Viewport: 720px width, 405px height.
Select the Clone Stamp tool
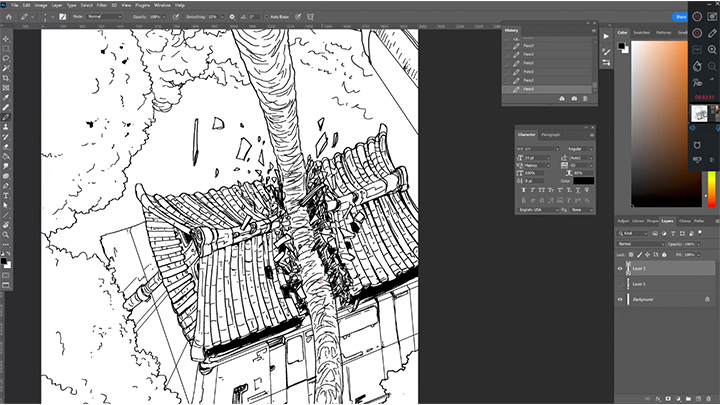pos(6,127)
